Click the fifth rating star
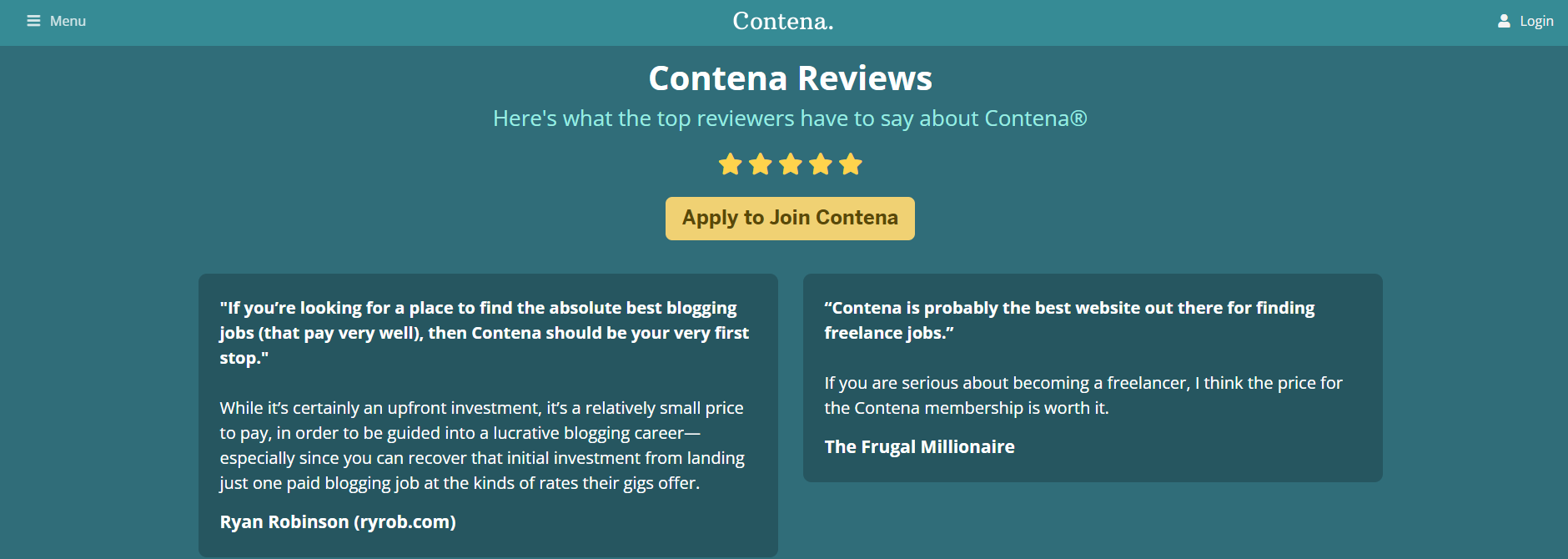The height and width of the screenshot is (559, 1568). click(851, 164)
